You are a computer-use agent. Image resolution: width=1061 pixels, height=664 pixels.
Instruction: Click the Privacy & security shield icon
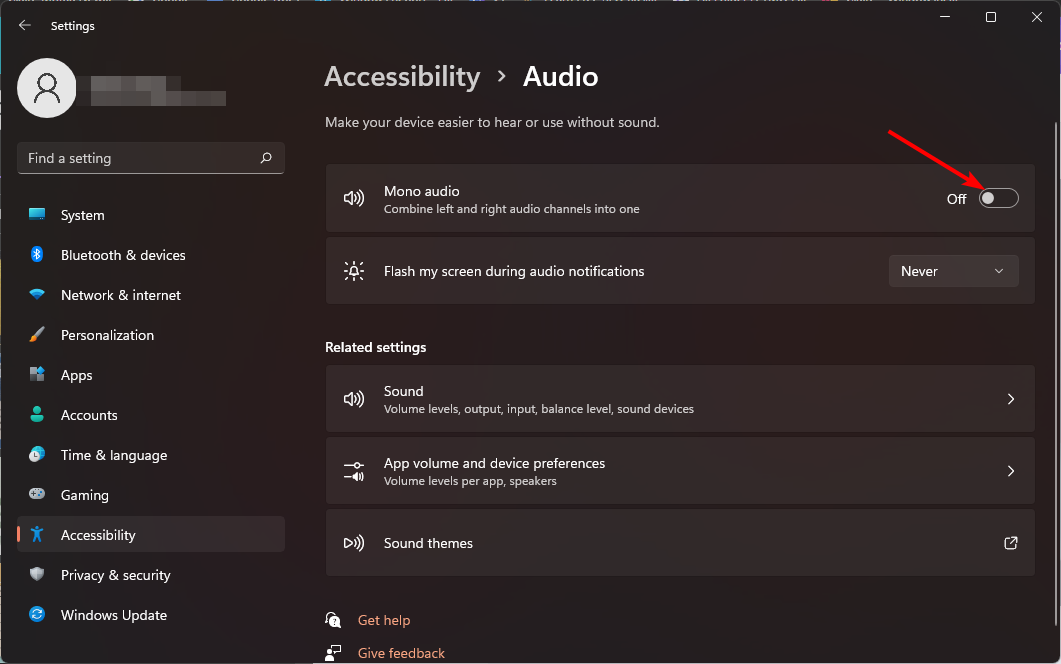tap(37, 575)
